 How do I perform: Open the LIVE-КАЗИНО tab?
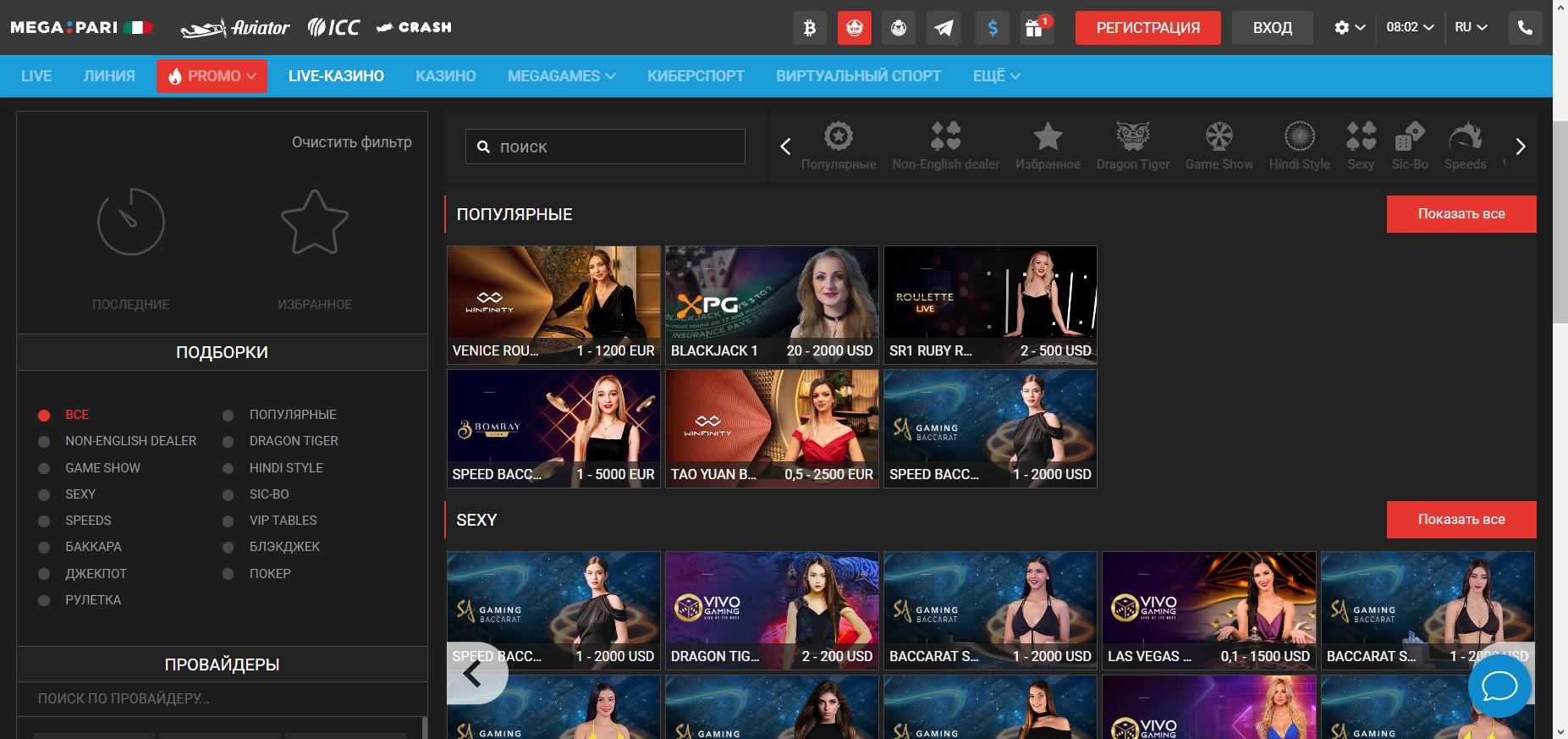(336, 76)
